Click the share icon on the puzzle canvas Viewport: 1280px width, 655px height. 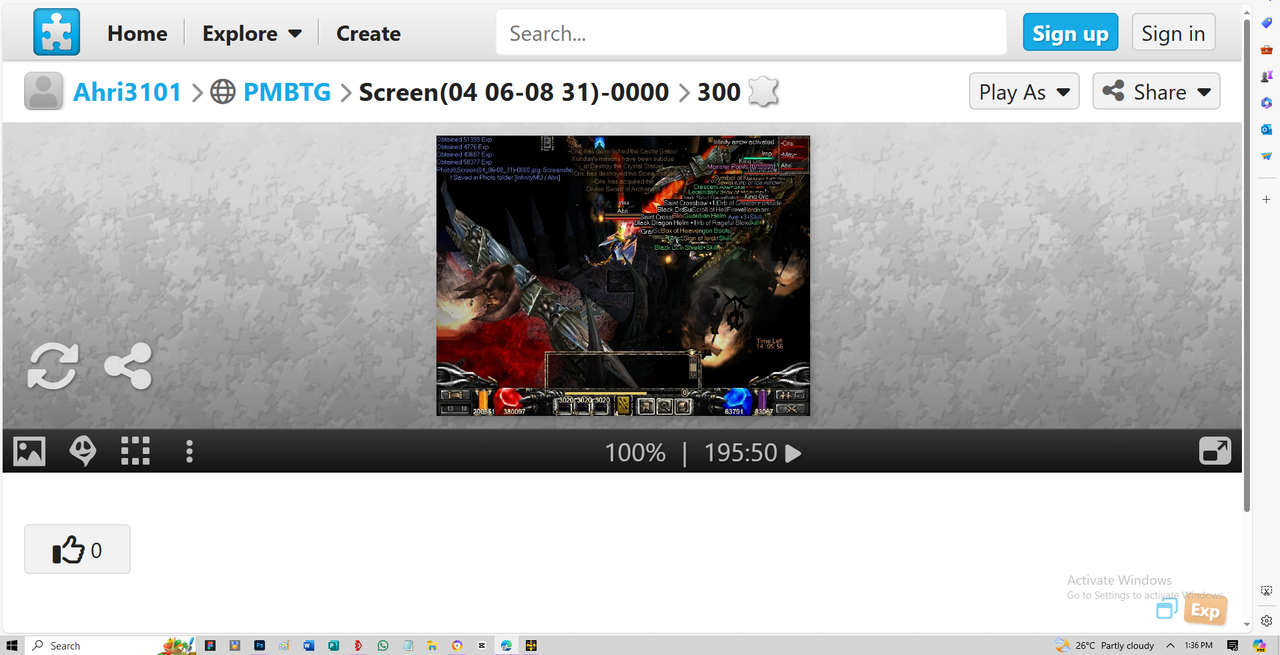pos(128,366)
